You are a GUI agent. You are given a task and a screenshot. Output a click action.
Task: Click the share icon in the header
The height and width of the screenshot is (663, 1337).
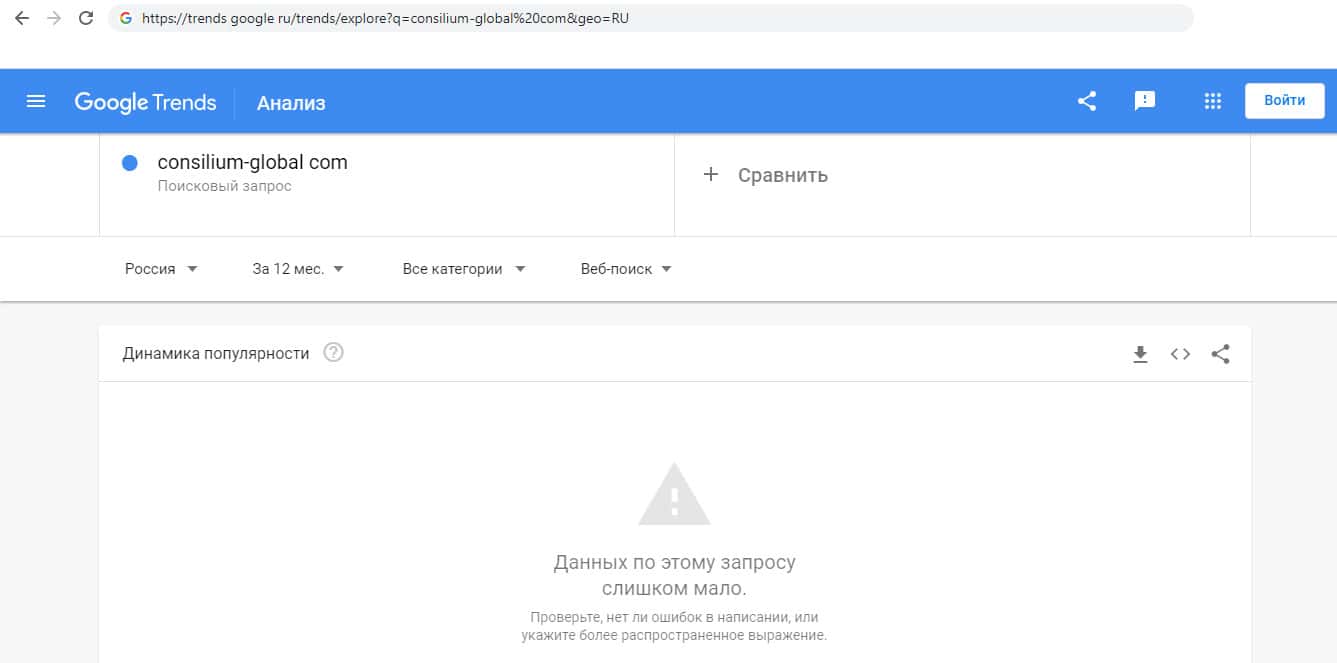click(x=1087, y=101)
